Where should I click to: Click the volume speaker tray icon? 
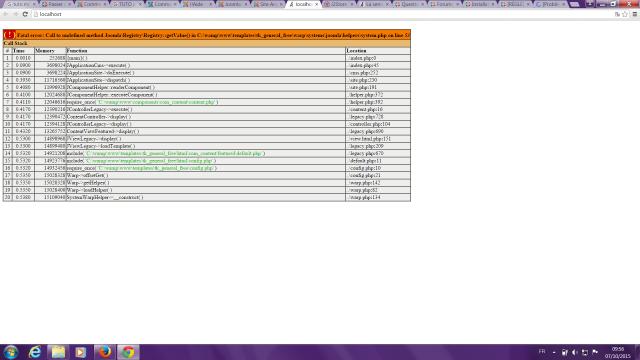coord(575,352)
